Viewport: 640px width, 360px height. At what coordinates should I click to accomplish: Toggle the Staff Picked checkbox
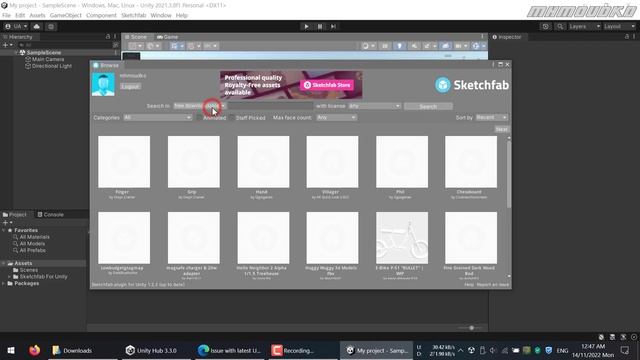pyautogui.click(x=231, y=118)
